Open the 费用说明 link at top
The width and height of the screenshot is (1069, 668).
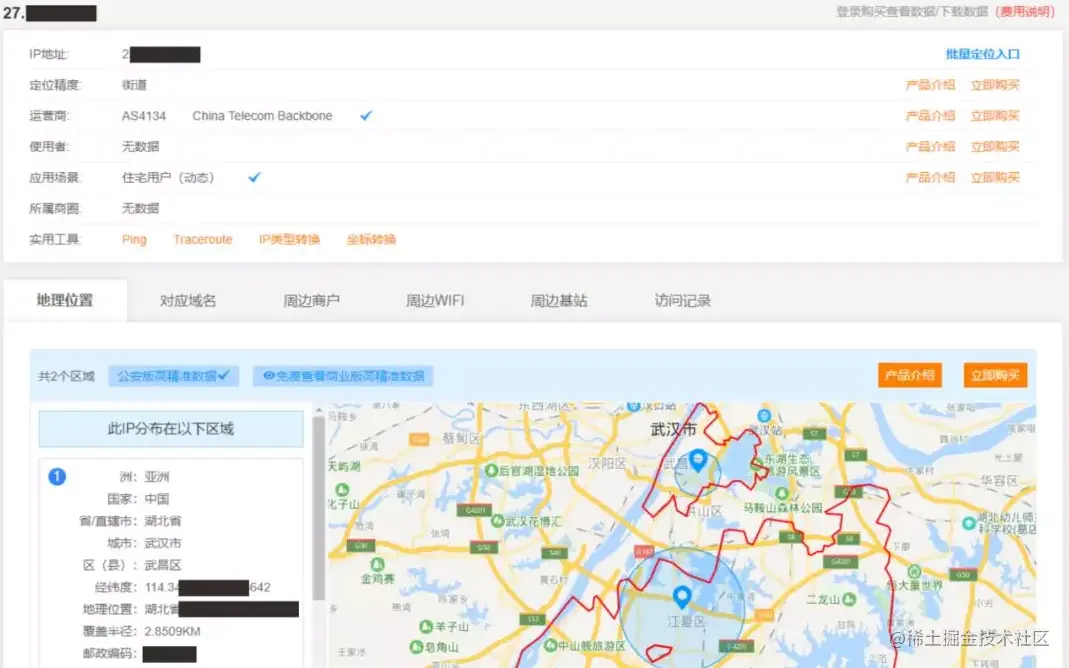pyautogui.click(x=1025, y=12)
